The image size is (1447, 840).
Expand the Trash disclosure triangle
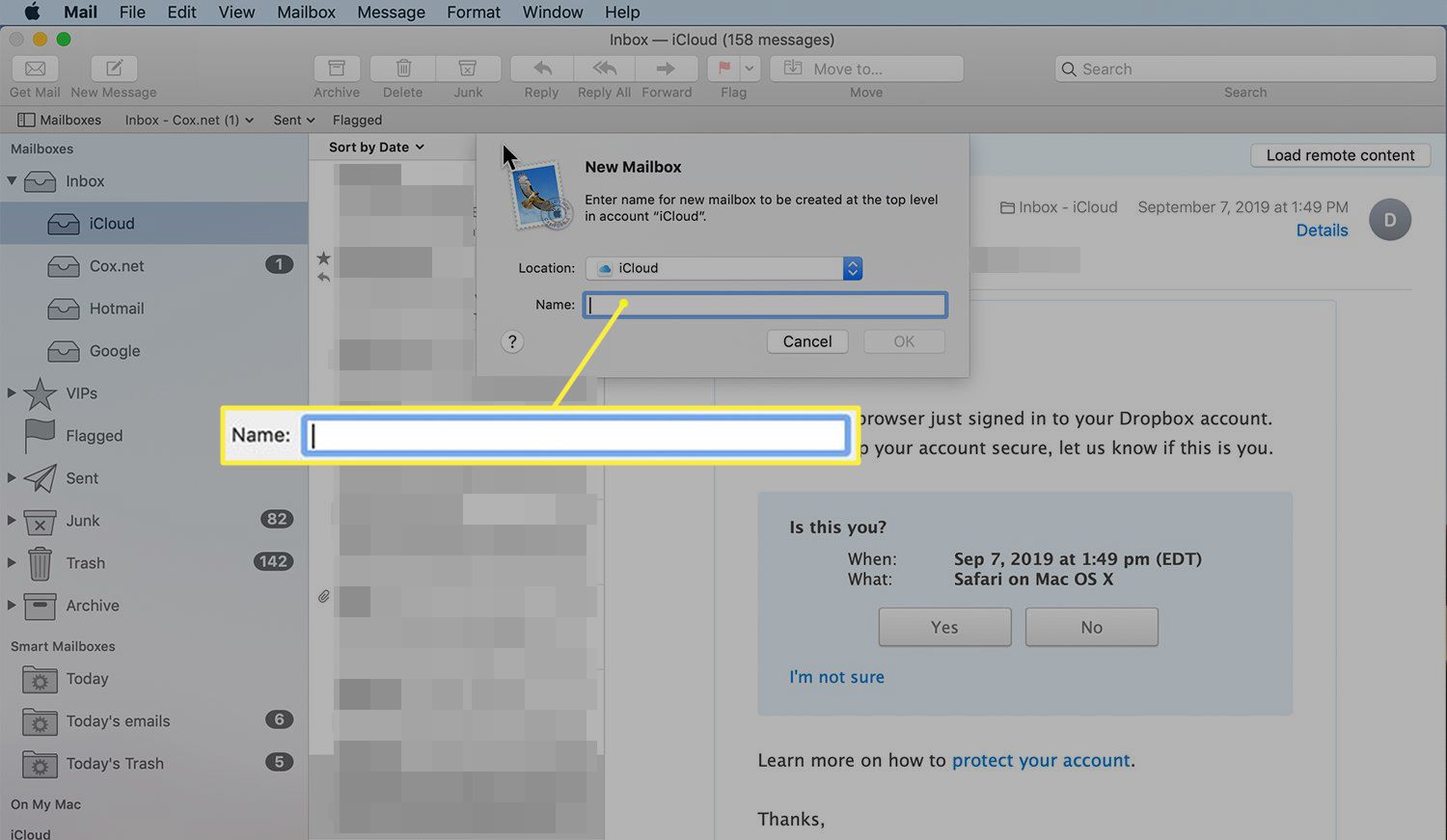tap(12, 562)
